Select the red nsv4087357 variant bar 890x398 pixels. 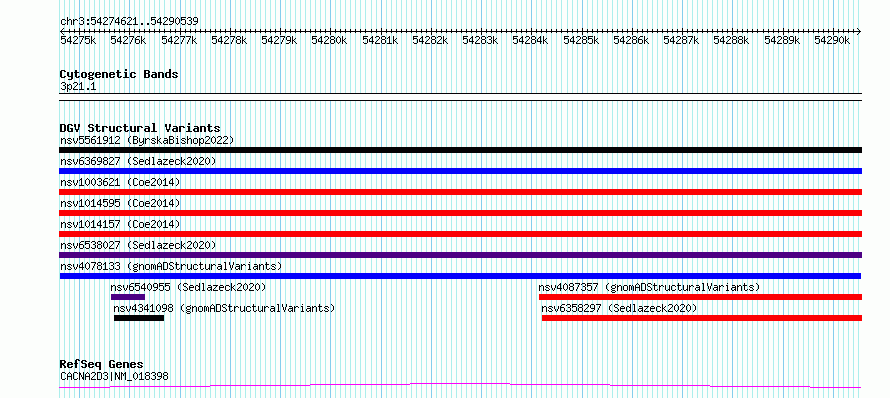click(700, 297)
